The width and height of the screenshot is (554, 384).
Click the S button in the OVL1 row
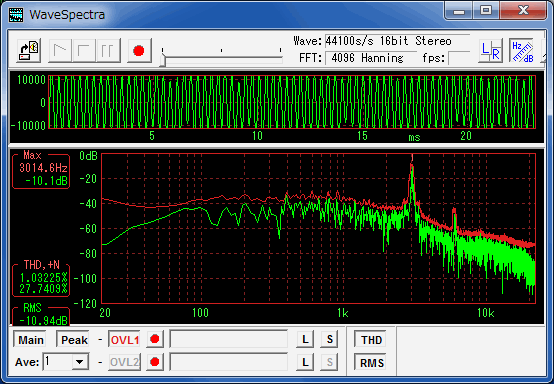pos(330,339)
